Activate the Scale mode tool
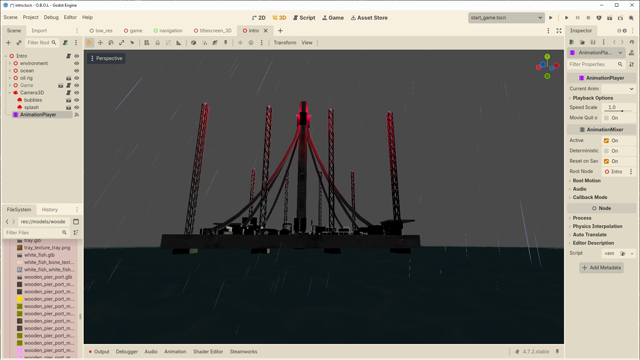The image size is (640, 360). point(121,42)
